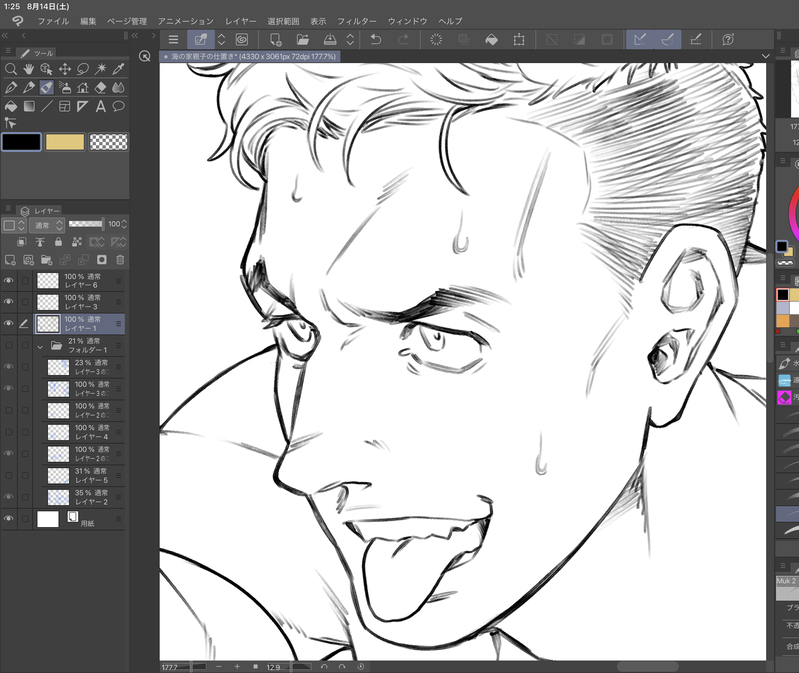Toggle Snap to special ruler icon
The width and height of the screenshot is (799, 673).
[668, 40]
